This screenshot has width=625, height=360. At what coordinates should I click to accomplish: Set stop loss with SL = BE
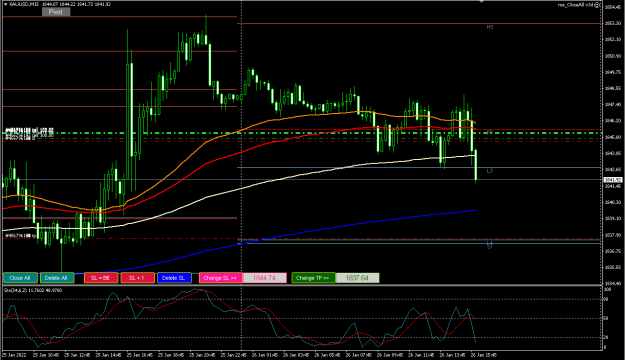coord(100,278)
